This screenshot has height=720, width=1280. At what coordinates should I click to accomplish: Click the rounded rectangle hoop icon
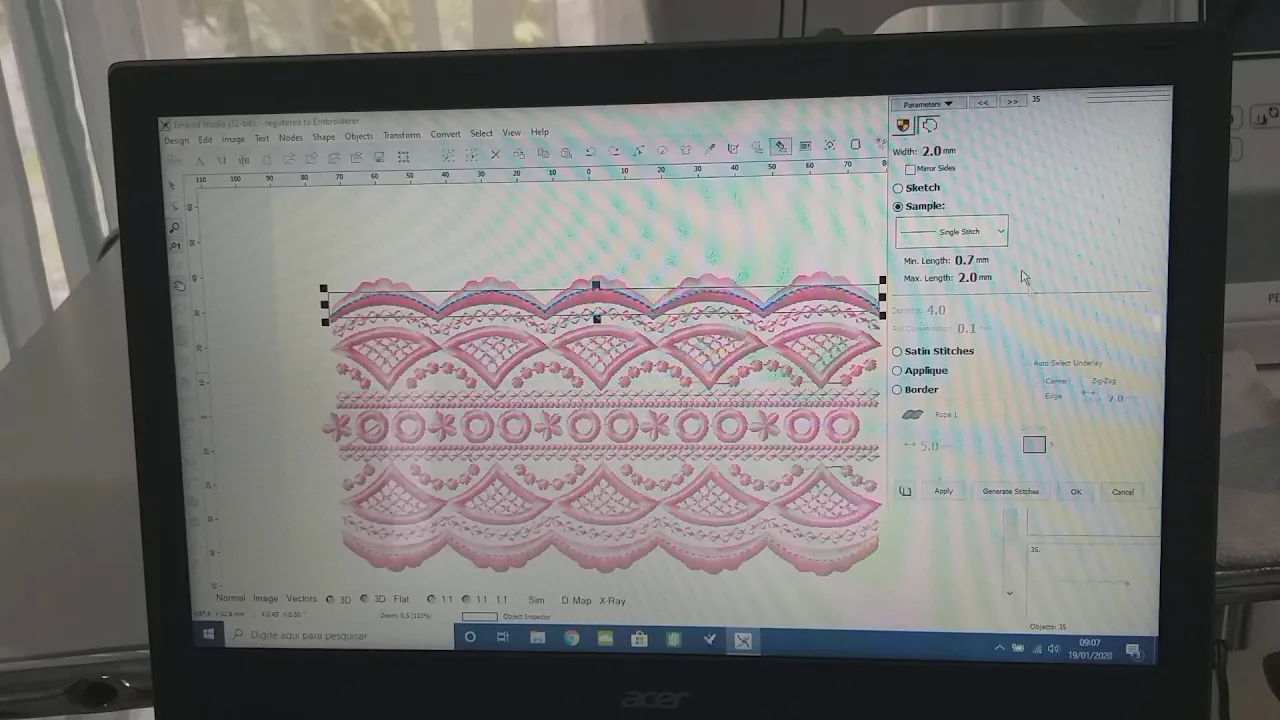point(855,145)
